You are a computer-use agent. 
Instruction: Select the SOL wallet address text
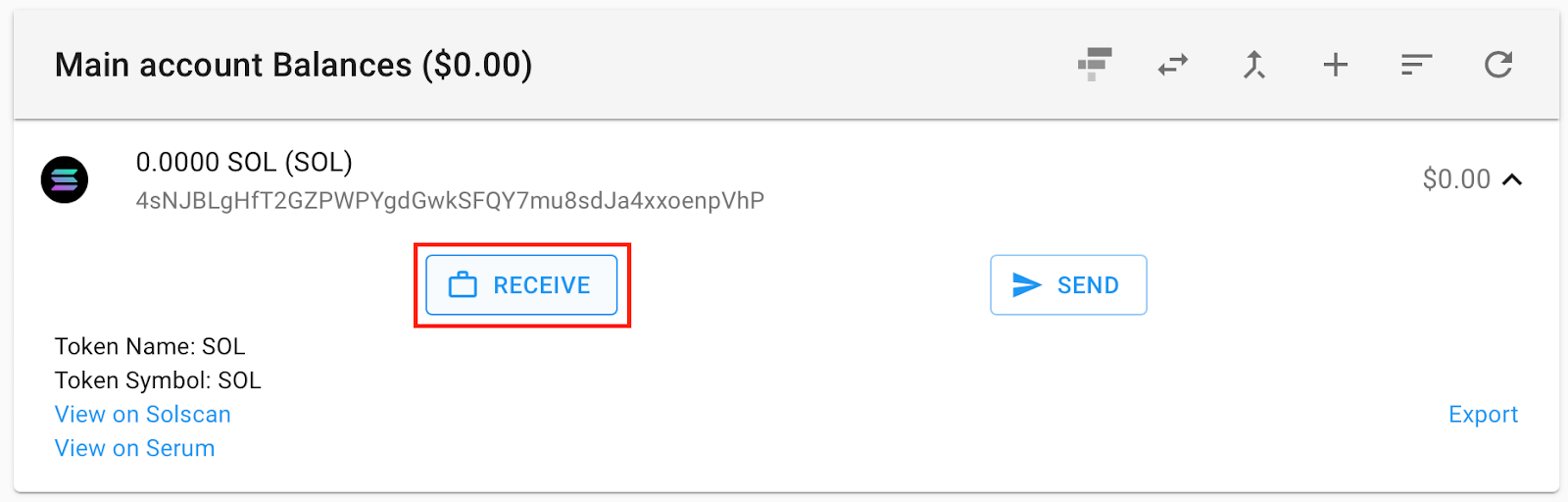[450, 201]
